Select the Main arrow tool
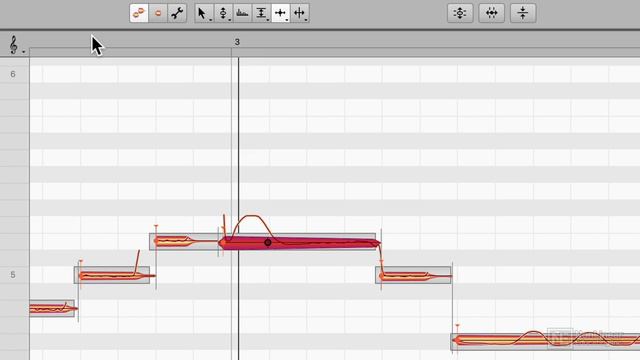 [x=203, y=13]
